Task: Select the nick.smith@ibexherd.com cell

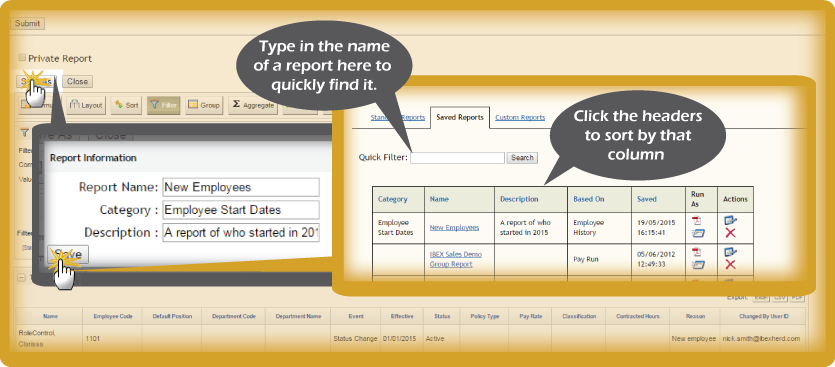Action: 763,338
